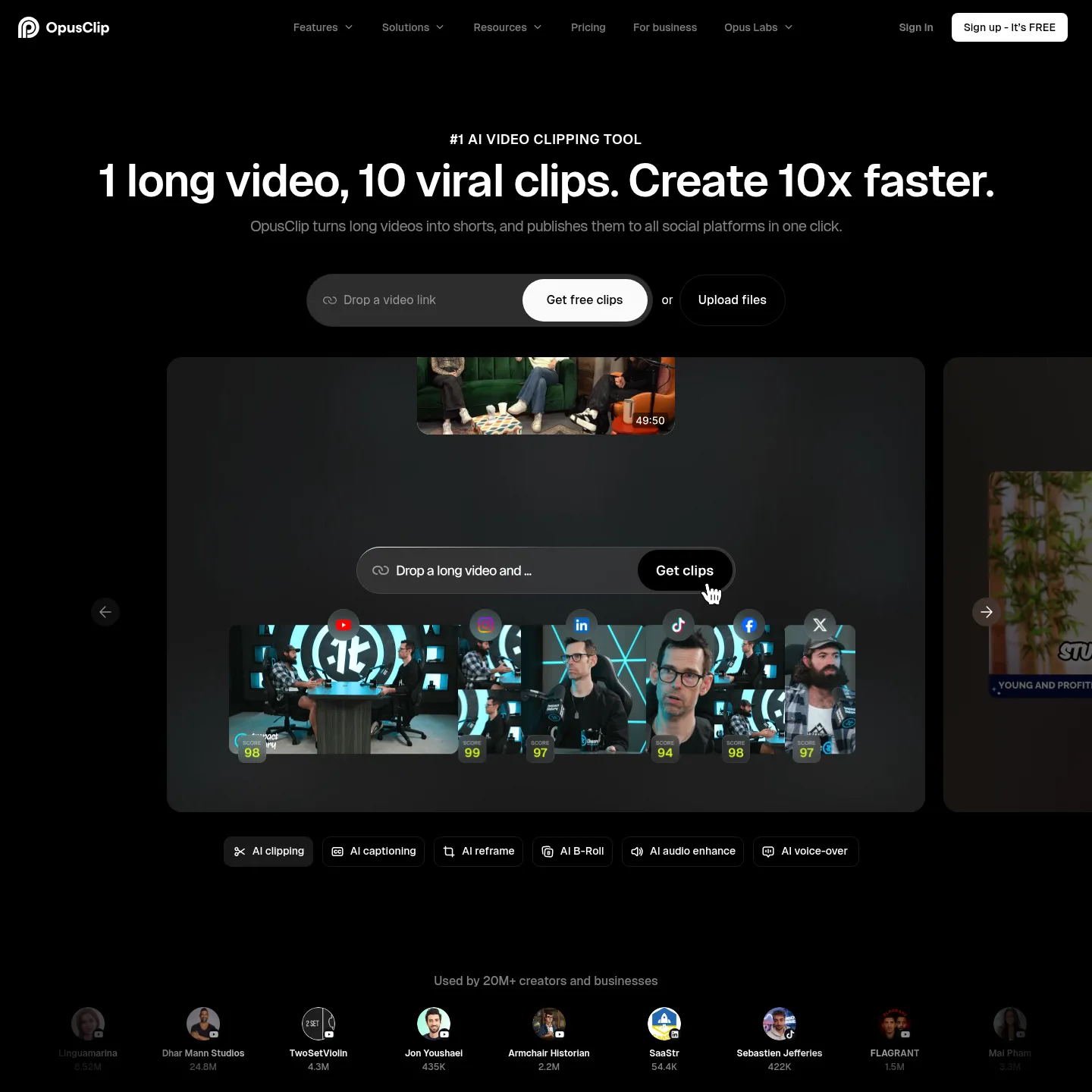The height and width of the screenshot is (1092, 1092).
Task: Click Dhar Mann Studios avatar
Action: pos(203,1024)
